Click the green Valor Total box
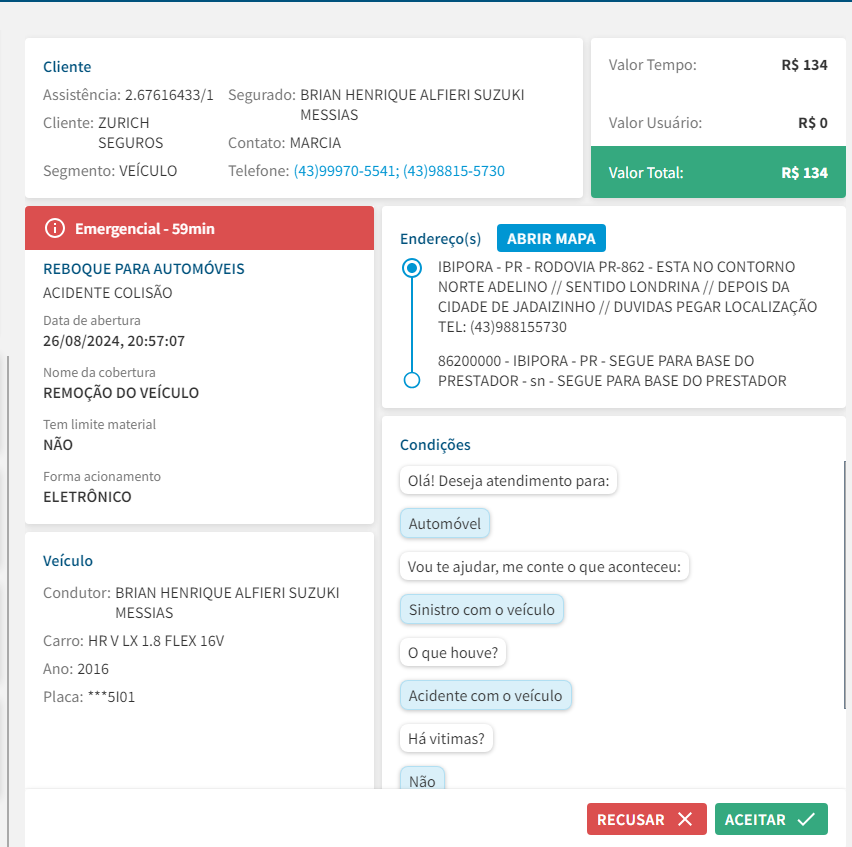This screenshot has width=852, height=847. click(x=718, y=172)
